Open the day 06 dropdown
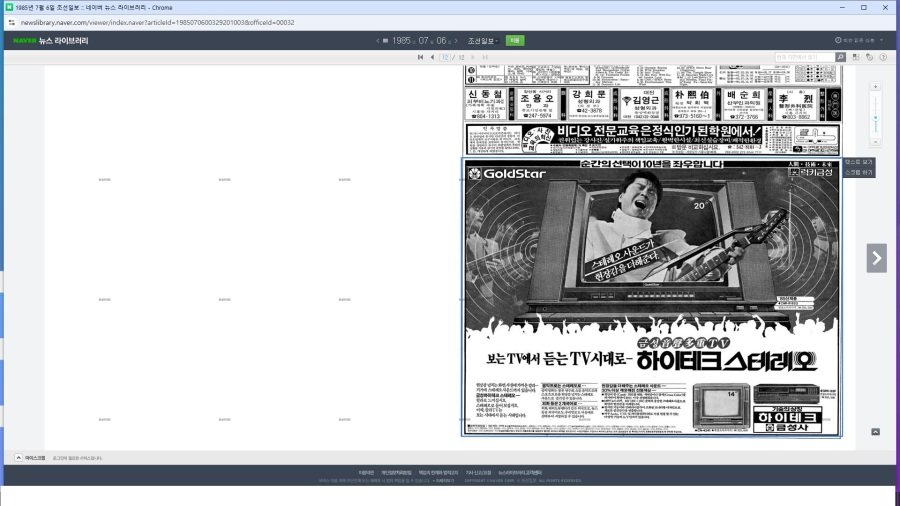 [x=443, y=41]
